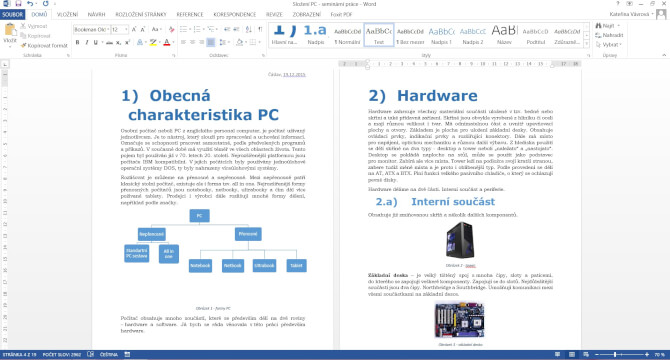Open the SOUBOR file menu
Screen dimensions: 670x360
[x=12, y=15]
